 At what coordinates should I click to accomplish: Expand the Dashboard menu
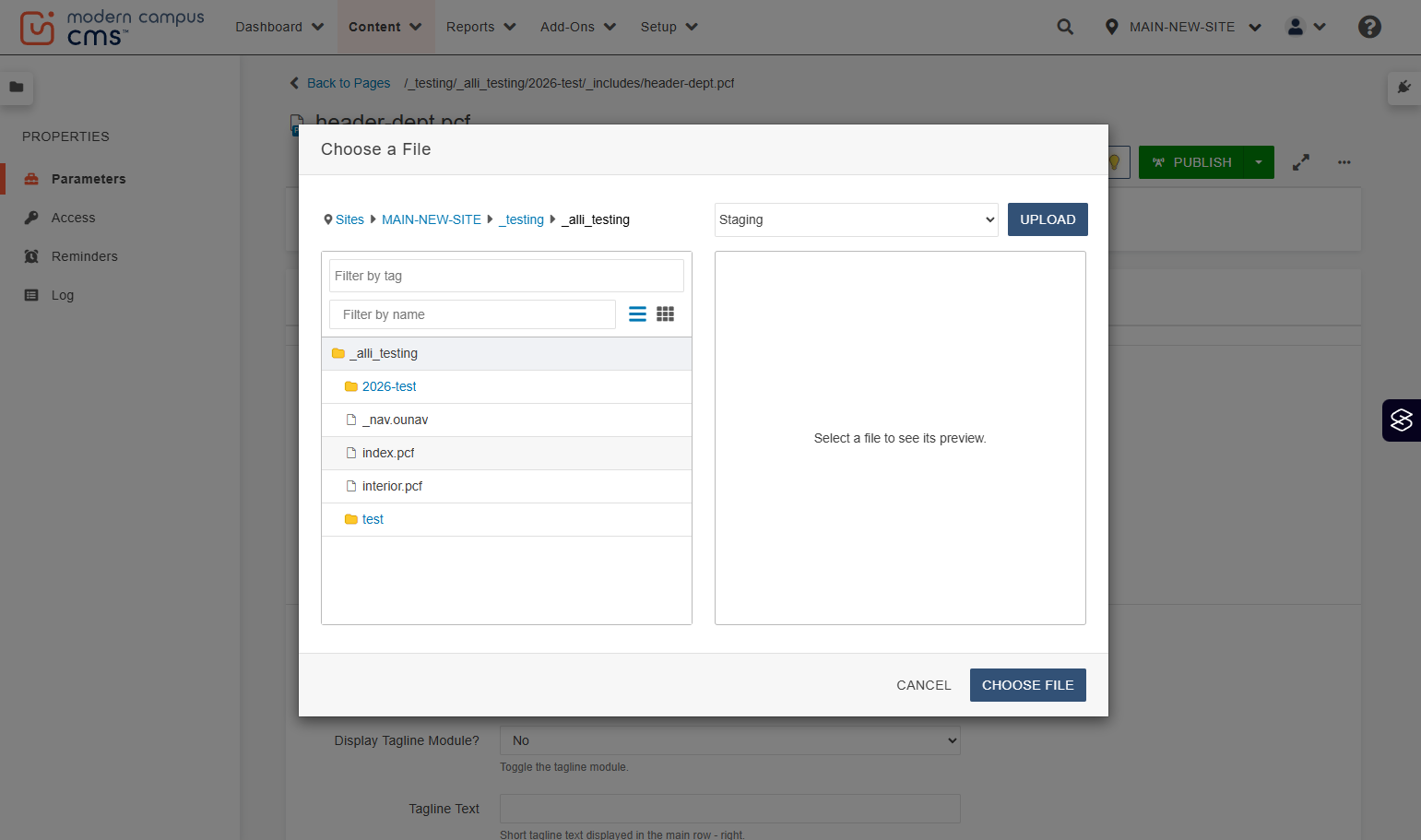pyautogui.click(x=279, y=27)
